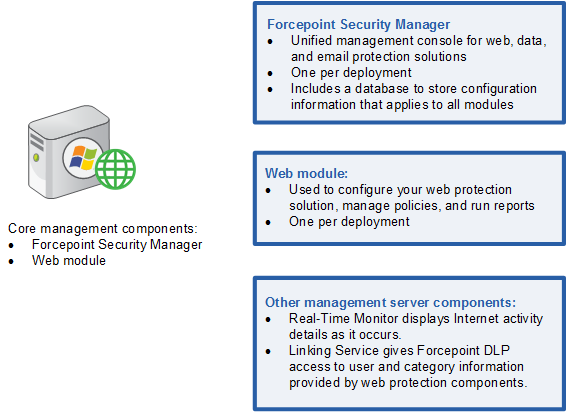This screenshot has height=412, width=567.
Task: Click Used to configure your web protection text
Action: point(400,190)
